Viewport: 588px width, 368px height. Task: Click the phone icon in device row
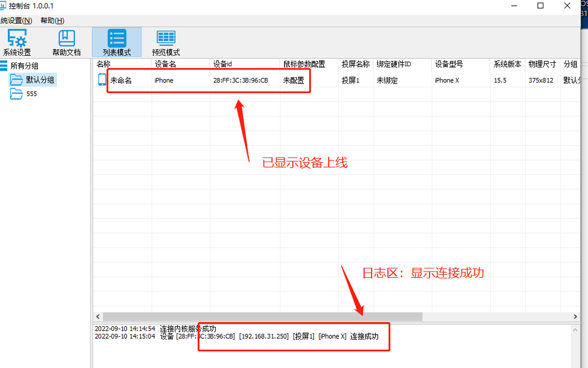(x=102, y=80)
